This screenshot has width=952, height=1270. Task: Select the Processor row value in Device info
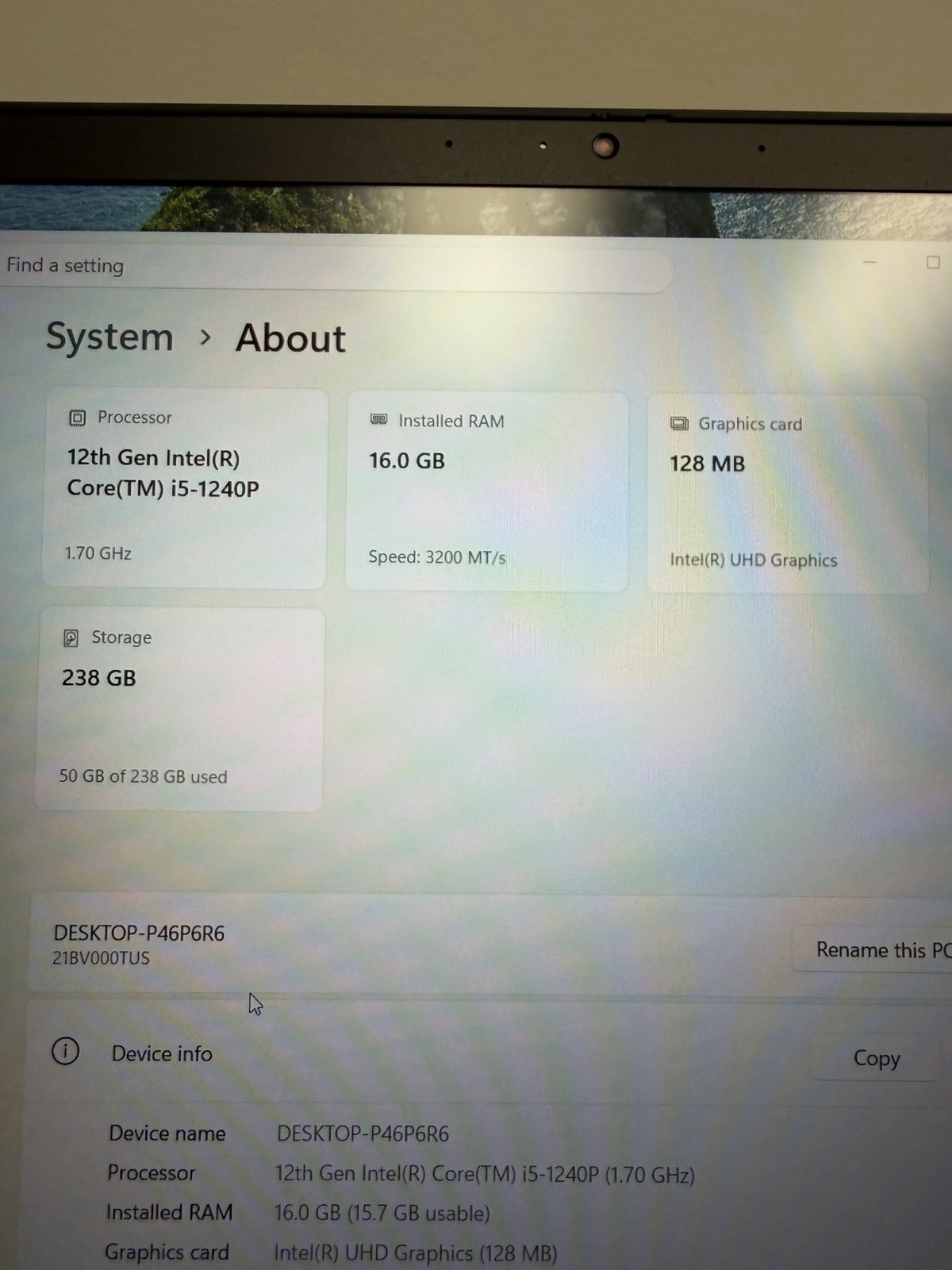[x=484, y=1174]
